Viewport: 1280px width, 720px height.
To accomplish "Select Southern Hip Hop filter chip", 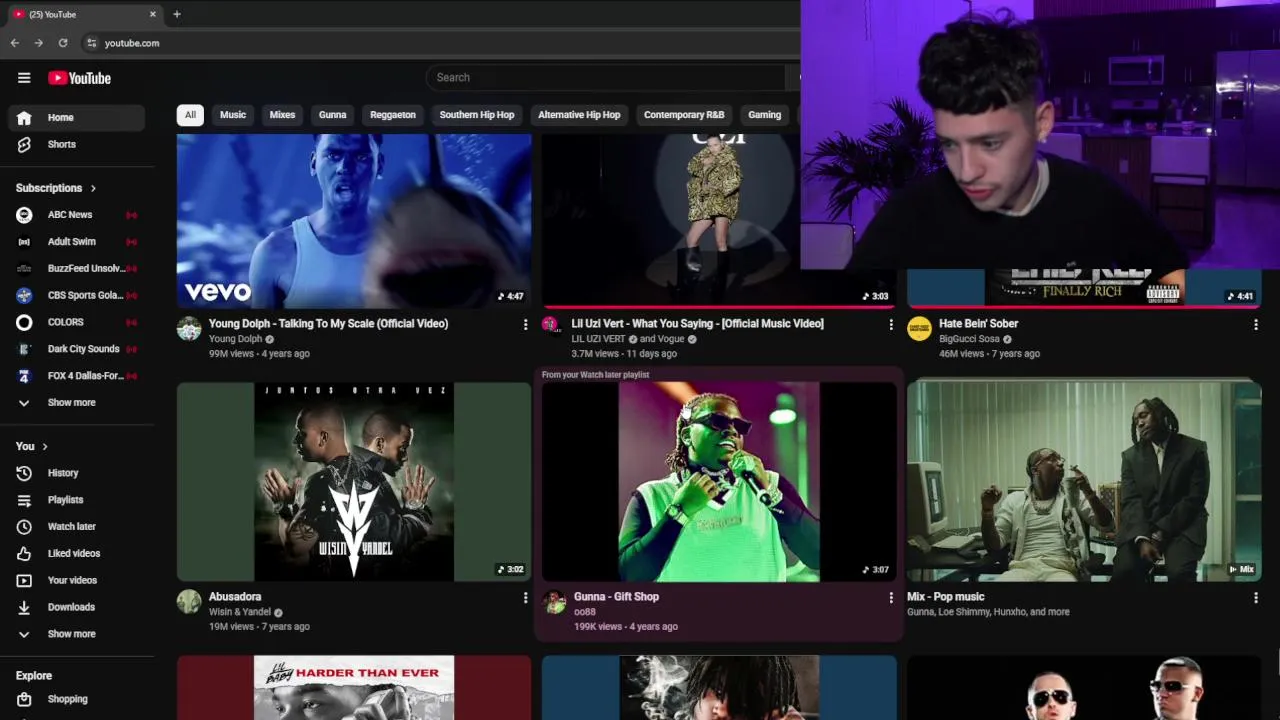I will [477, 115].
